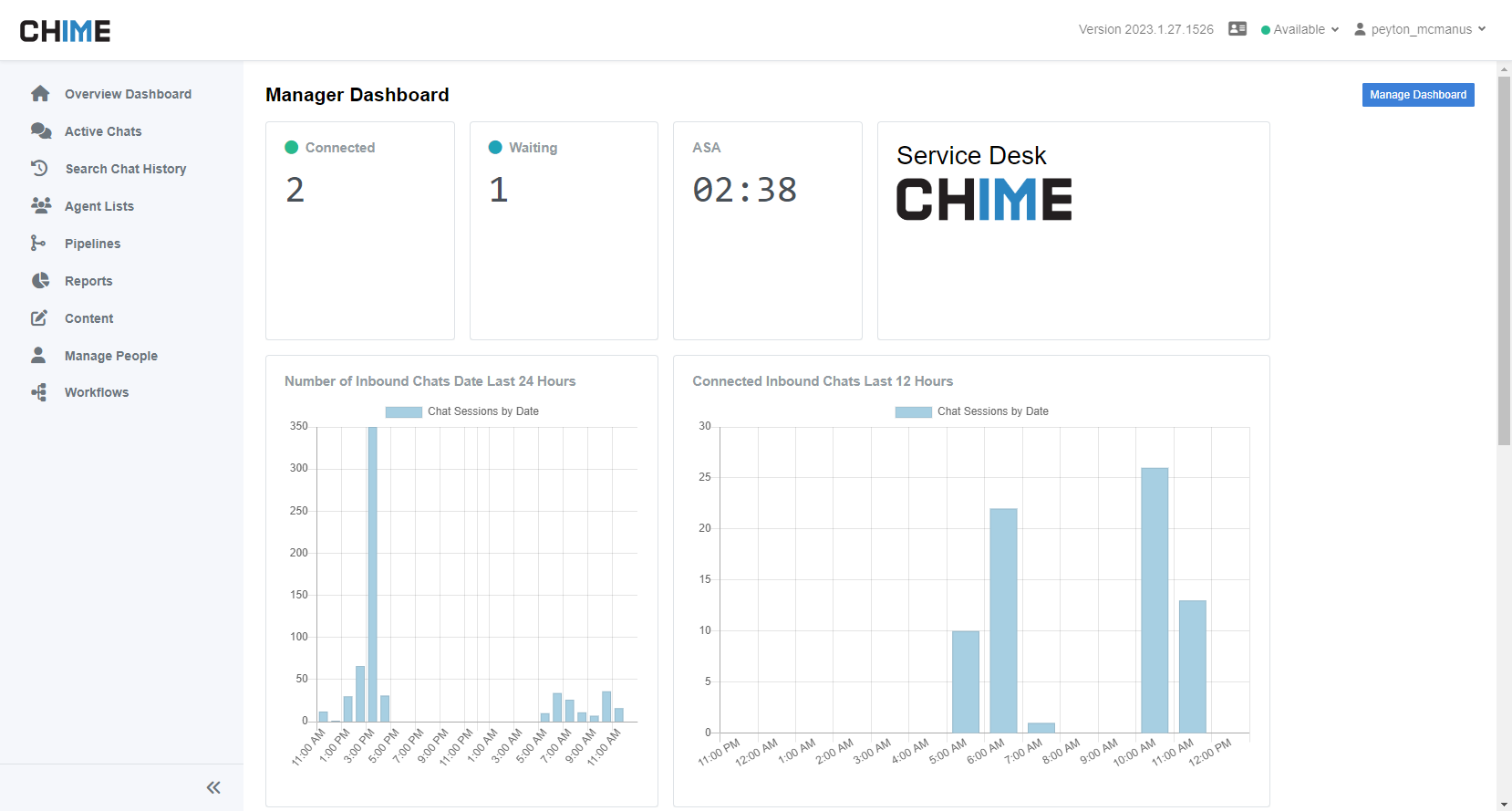Click the Connected Inbound Chats Last 12 Hours title

pos(823,381)
